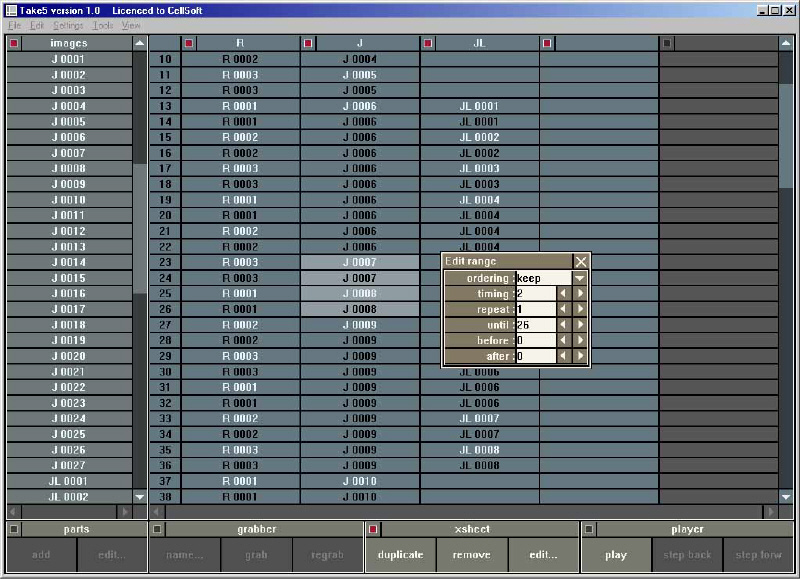Select the JL 0008 cell in row 36
The height and width of the screenshot is (579, 800).
pos(479,465)
